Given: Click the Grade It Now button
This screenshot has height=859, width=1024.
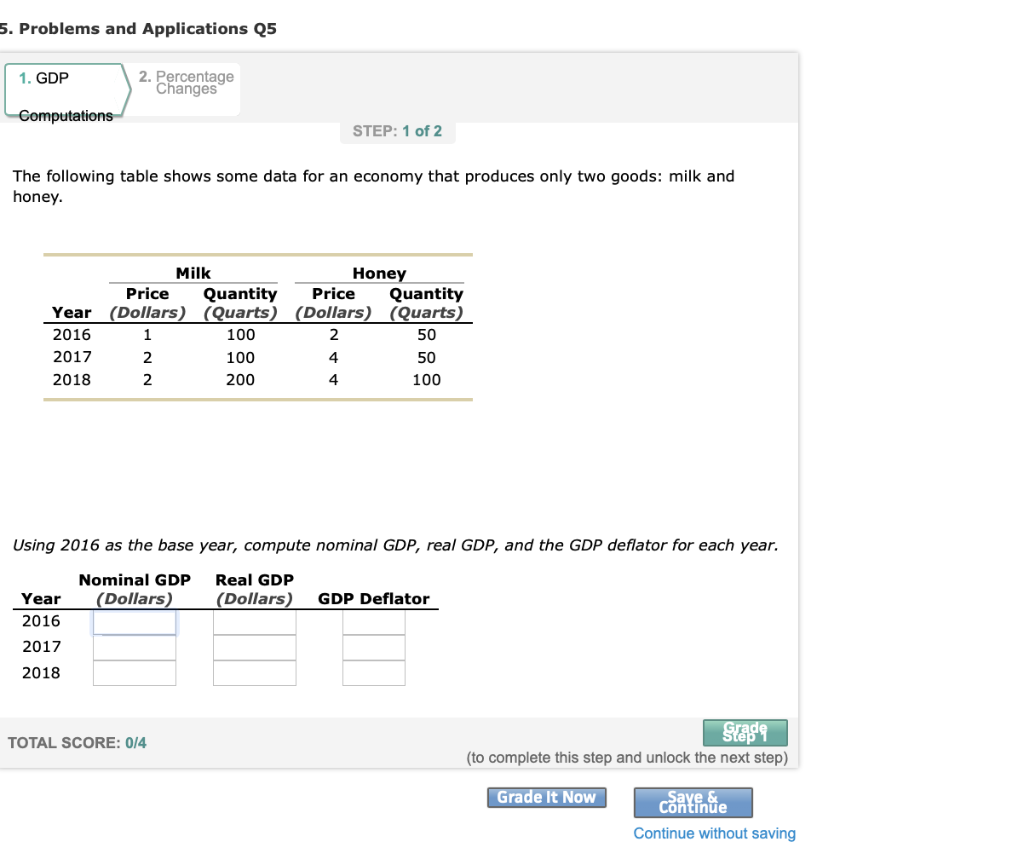Looking at the screenshot, I should click(546, 797).
